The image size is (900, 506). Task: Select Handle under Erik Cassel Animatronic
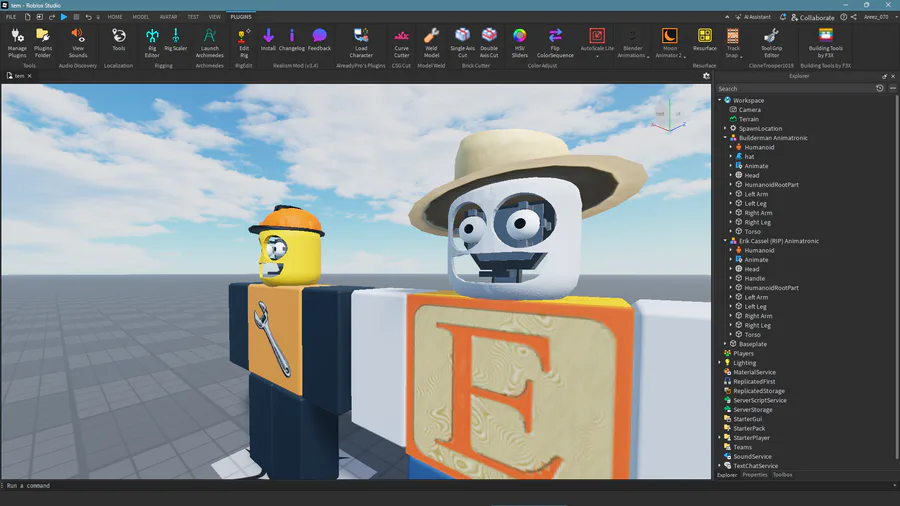pos(754,278)
